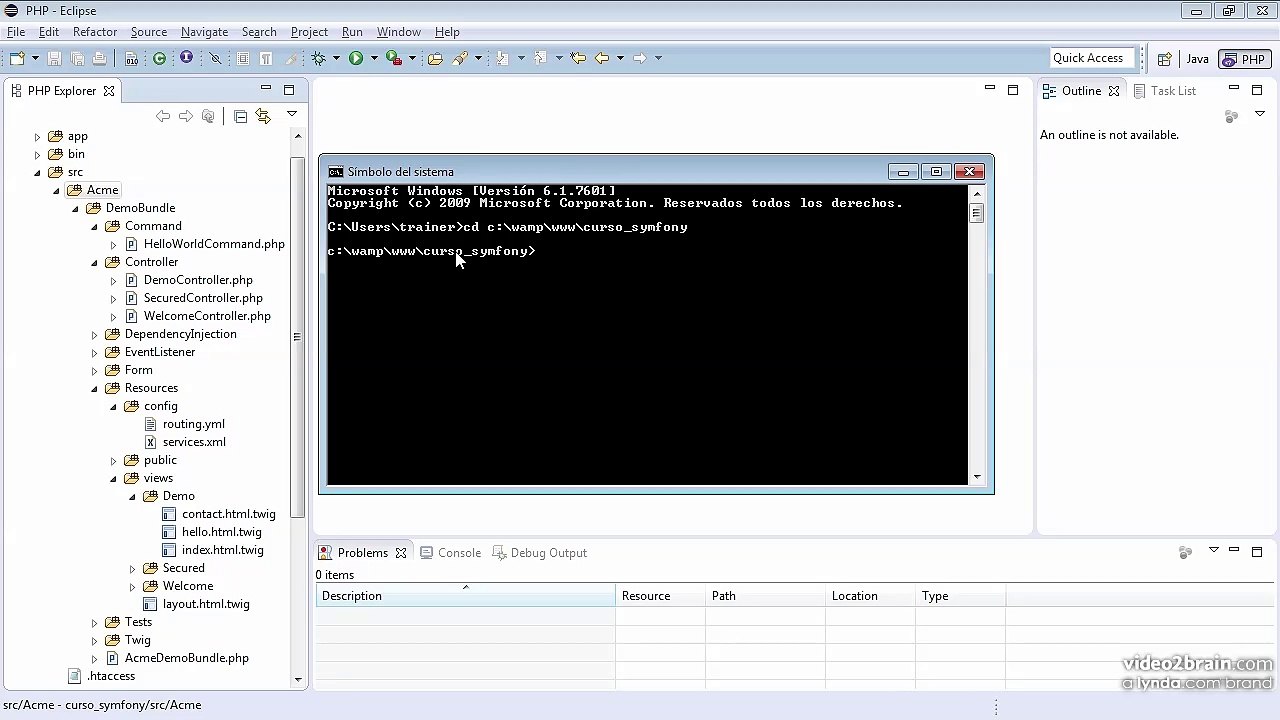Screen dimensions: 1280x720
Task: Select AcmeDemoBundle.php file
Action: (x=186, y=658)
